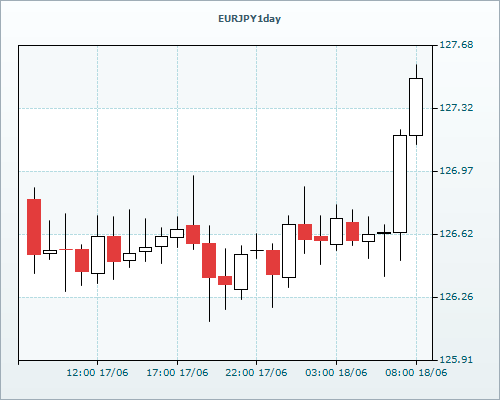Click the 126.62 price axis label
The height and width of the screenshot is (400, 500).
point(456,234)
